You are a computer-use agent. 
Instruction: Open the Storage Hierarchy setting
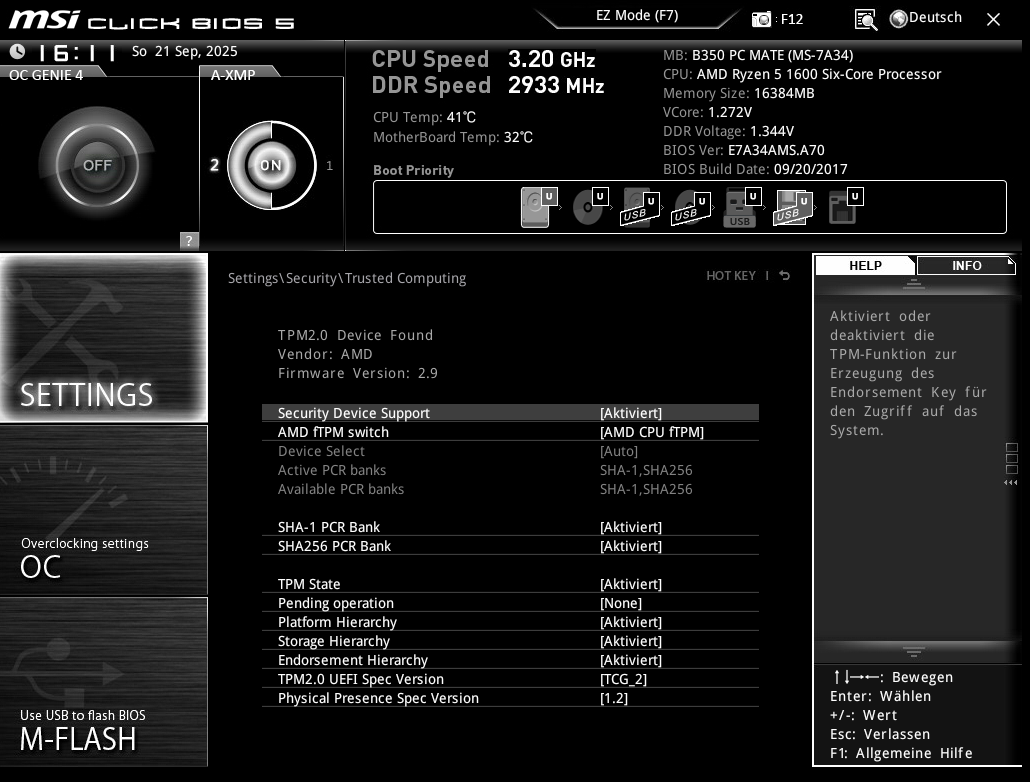pos(510,641)
